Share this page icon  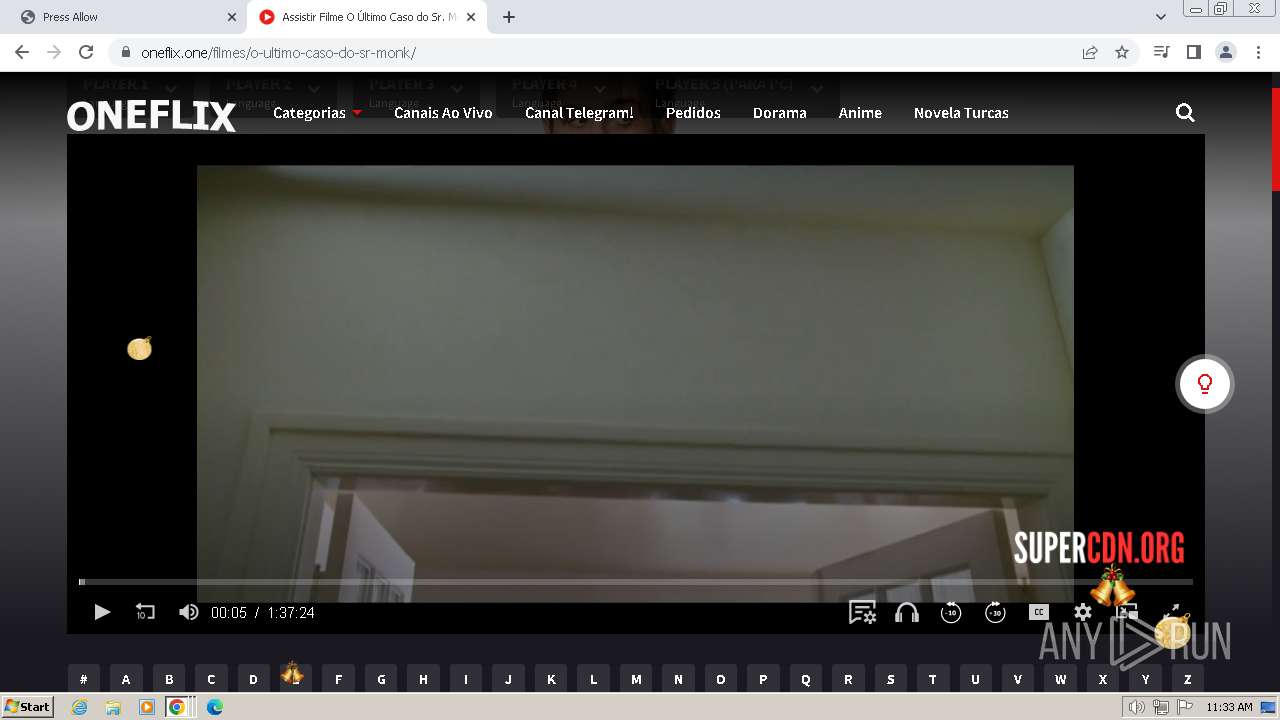coord(1090,52)
